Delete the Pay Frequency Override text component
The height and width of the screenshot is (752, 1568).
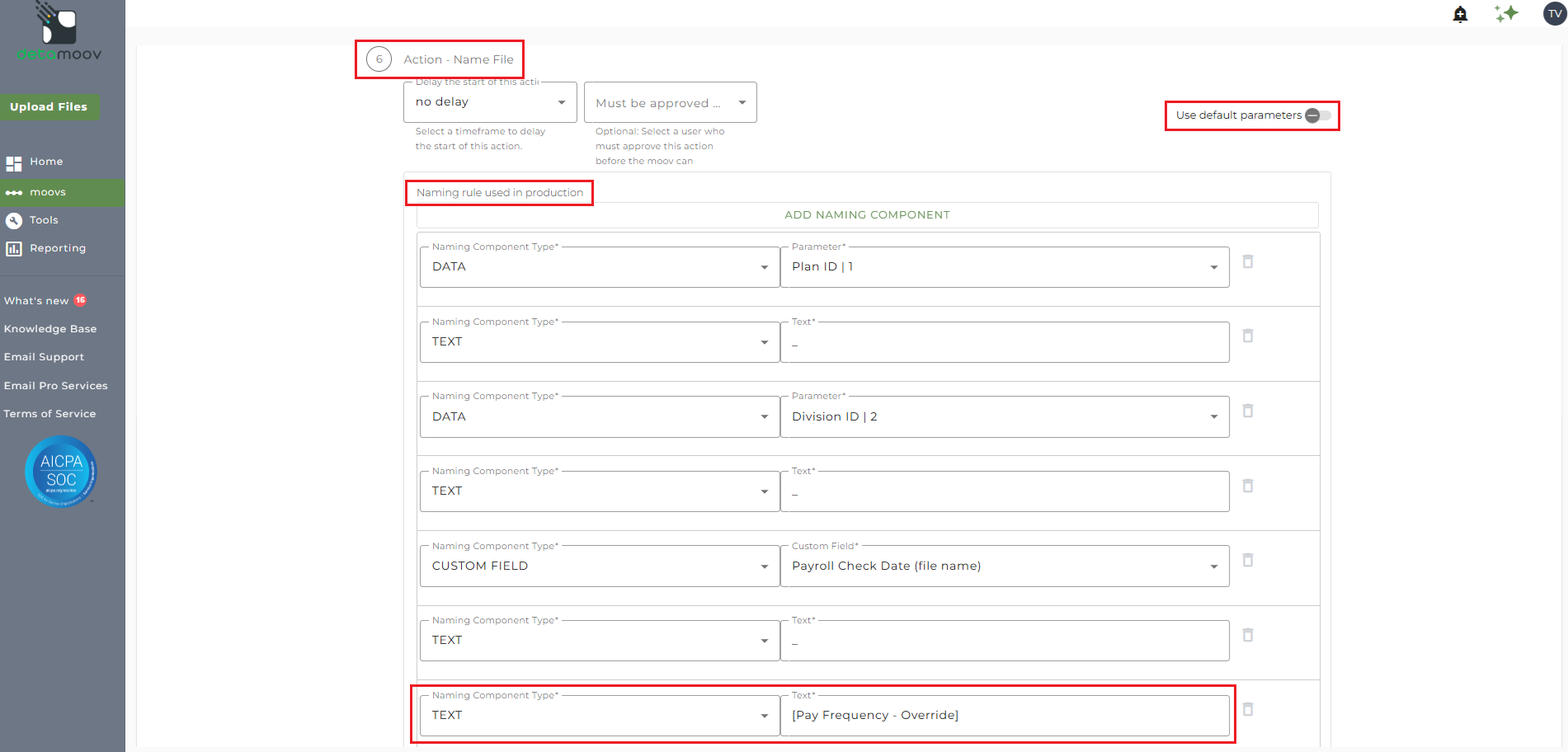click(1248, 710)
